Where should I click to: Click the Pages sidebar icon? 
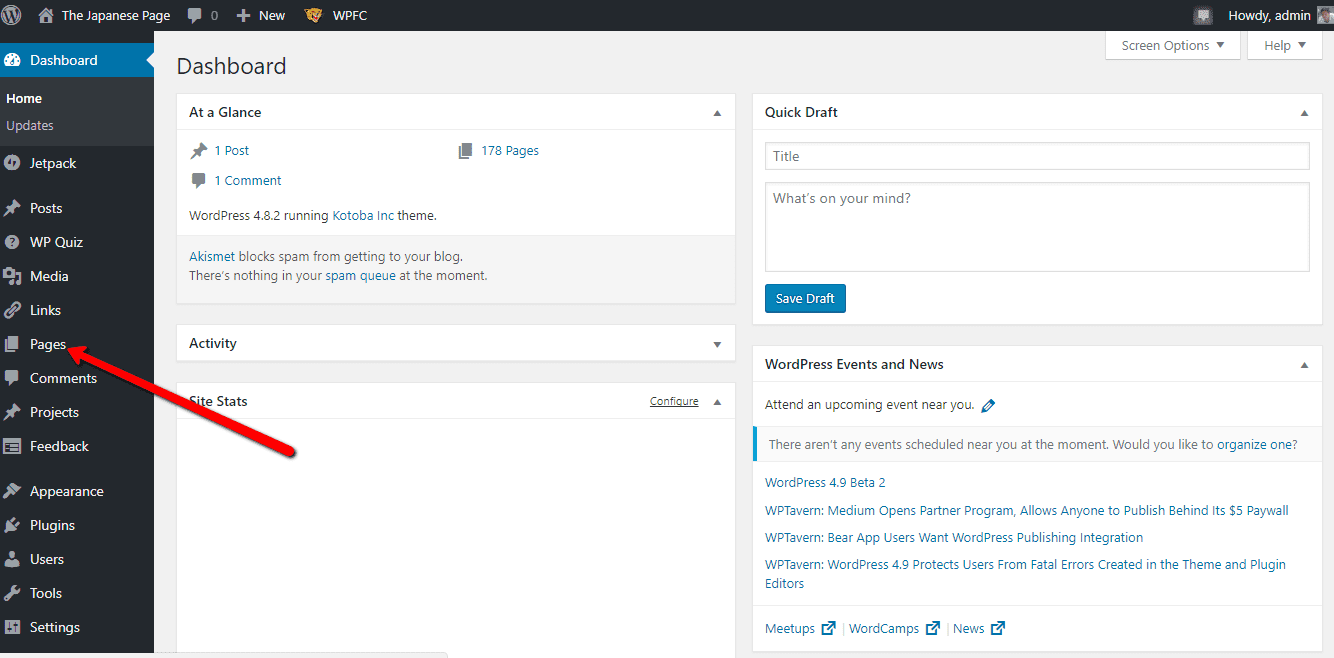(12, 344)
